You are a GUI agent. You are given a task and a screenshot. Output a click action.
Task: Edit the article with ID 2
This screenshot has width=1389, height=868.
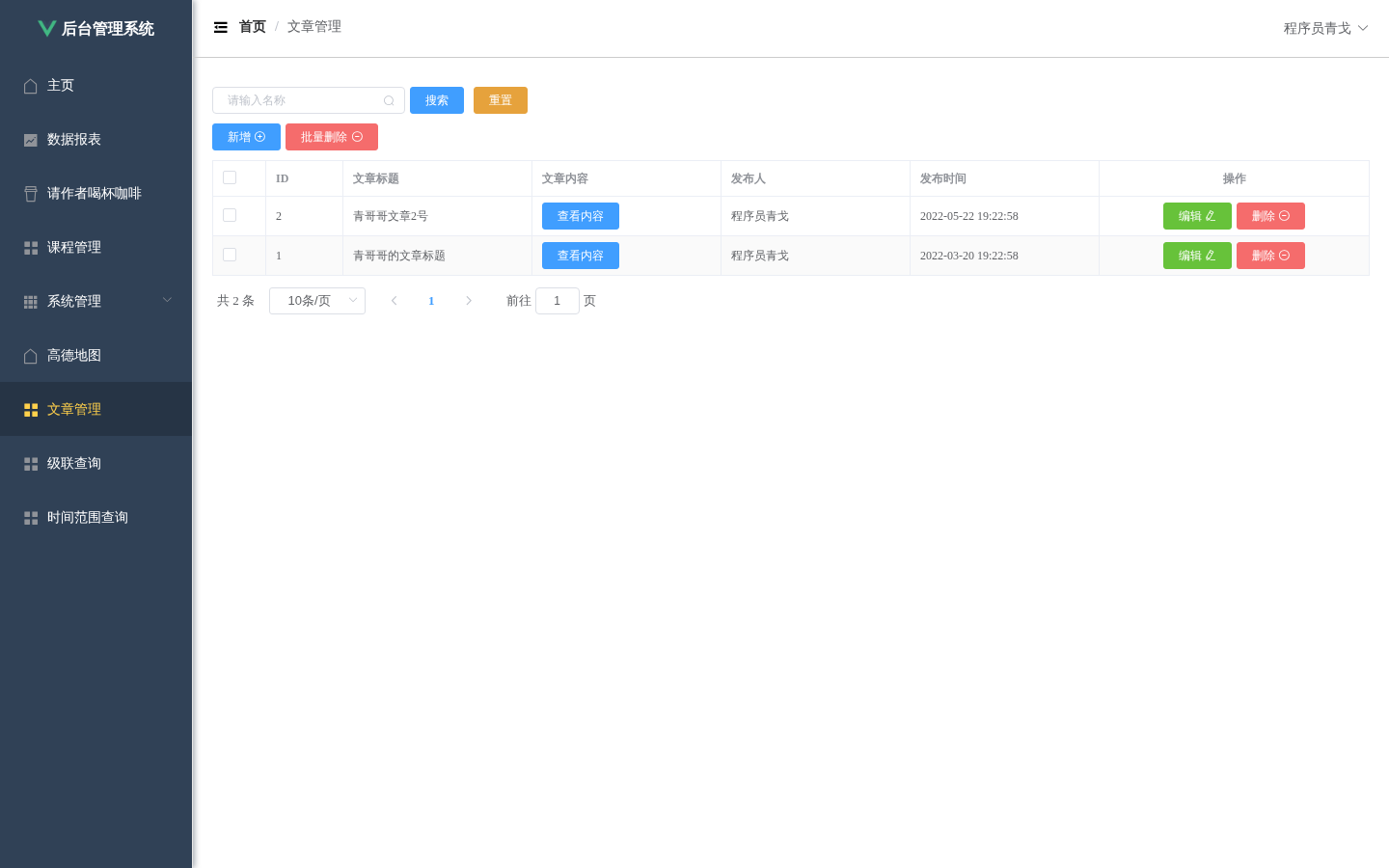click(1197, 216)
